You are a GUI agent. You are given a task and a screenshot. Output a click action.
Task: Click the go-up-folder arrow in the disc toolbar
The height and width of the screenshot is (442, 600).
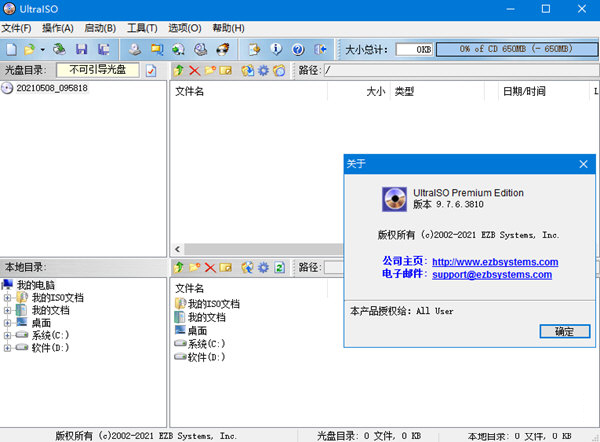click(178, 71)
